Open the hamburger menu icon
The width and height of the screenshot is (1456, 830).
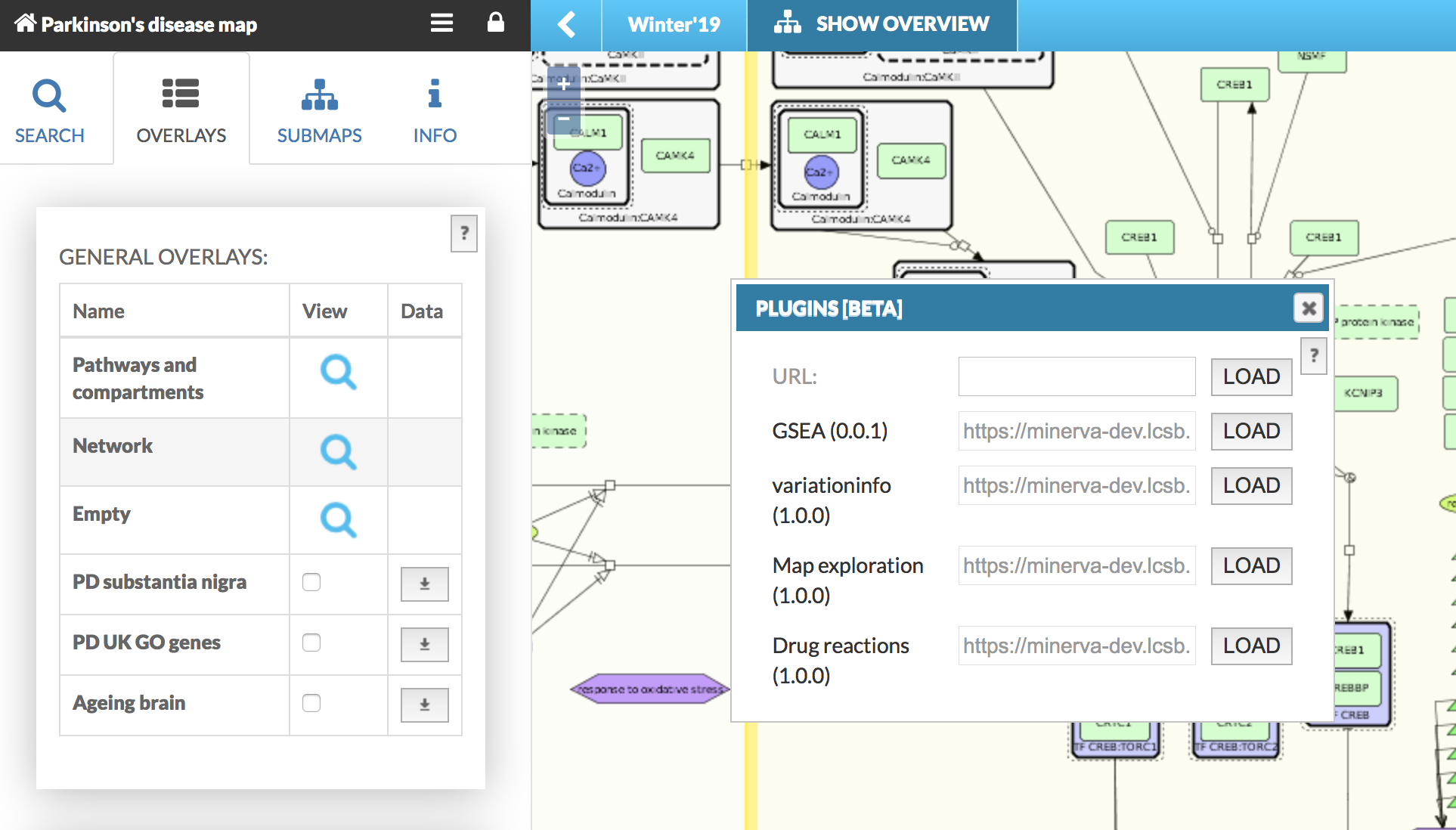[441, 23]
